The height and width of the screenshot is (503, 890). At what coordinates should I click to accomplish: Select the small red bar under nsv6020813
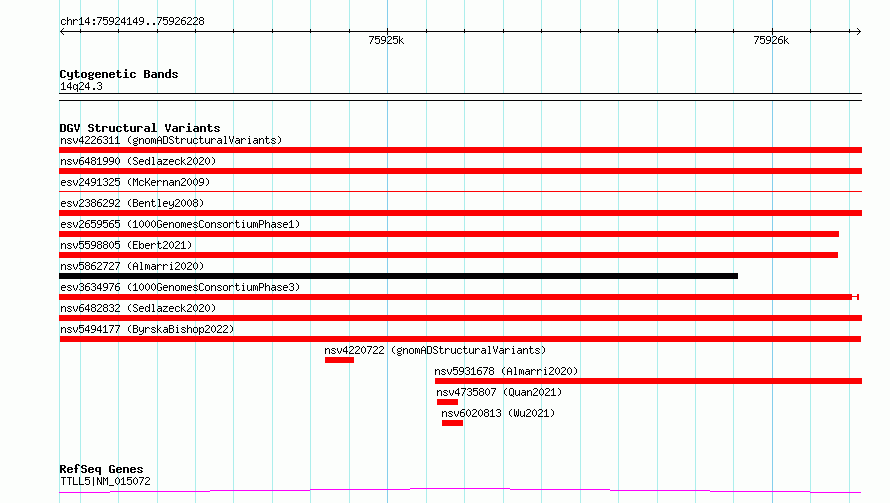coord(452,423)
